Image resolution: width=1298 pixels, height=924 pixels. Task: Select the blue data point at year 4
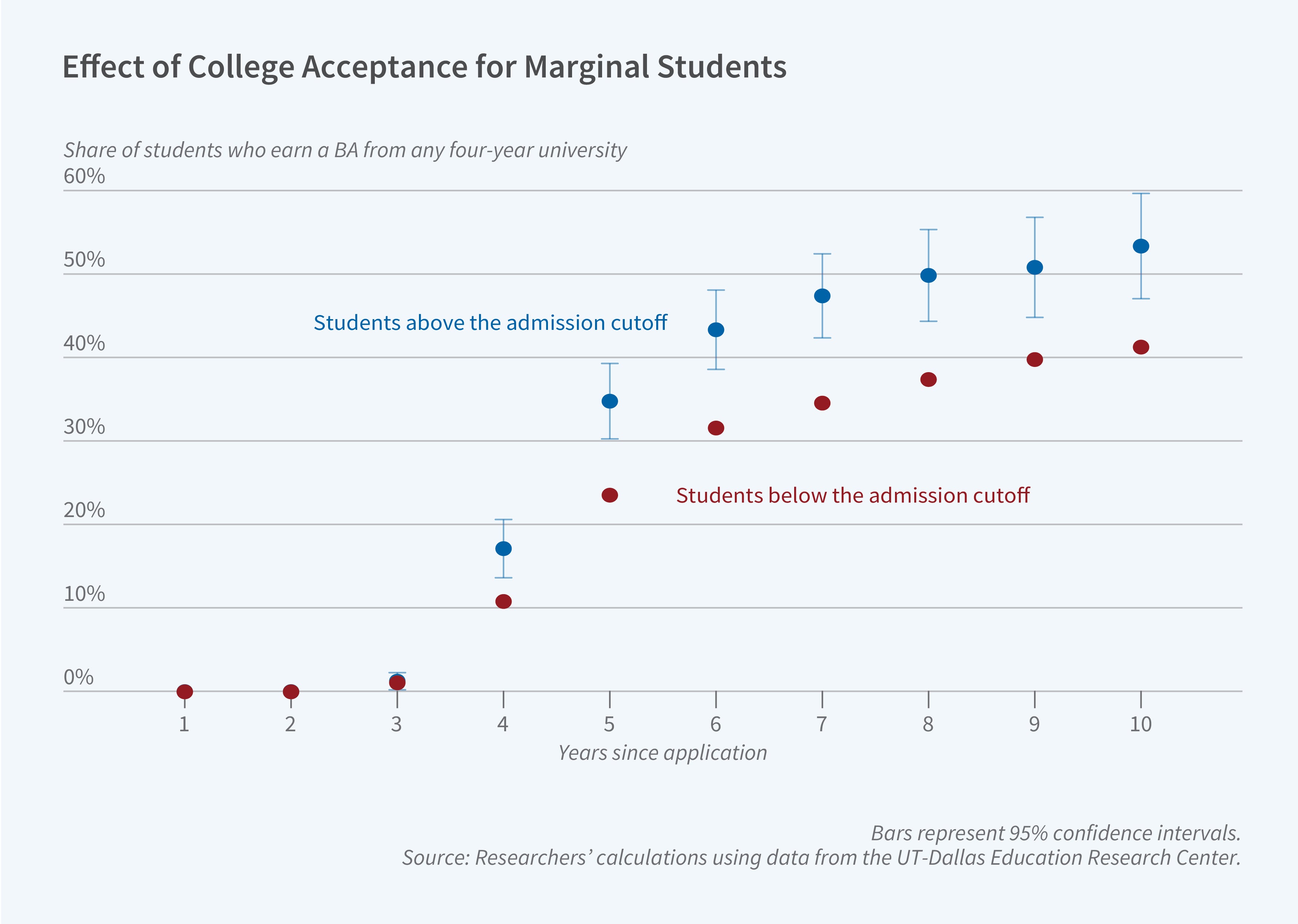503,549
